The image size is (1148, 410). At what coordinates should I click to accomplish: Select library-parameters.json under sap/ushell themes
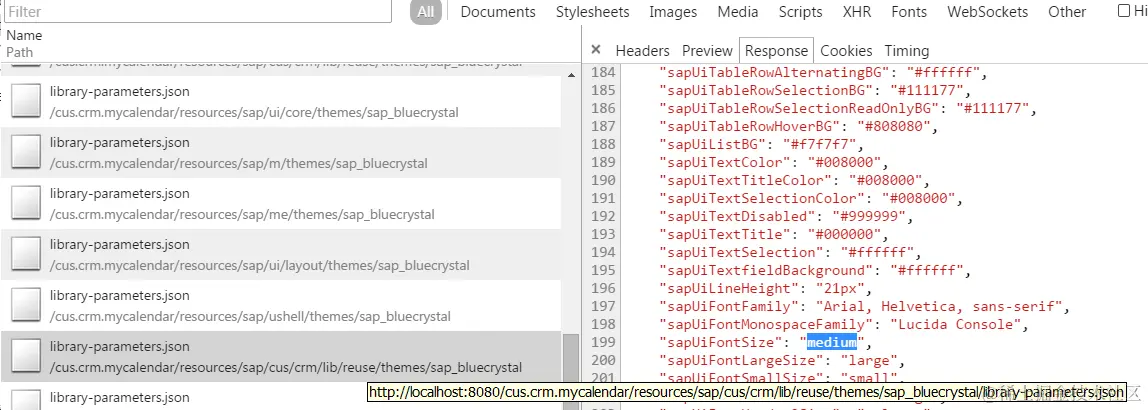coord(280,305)
